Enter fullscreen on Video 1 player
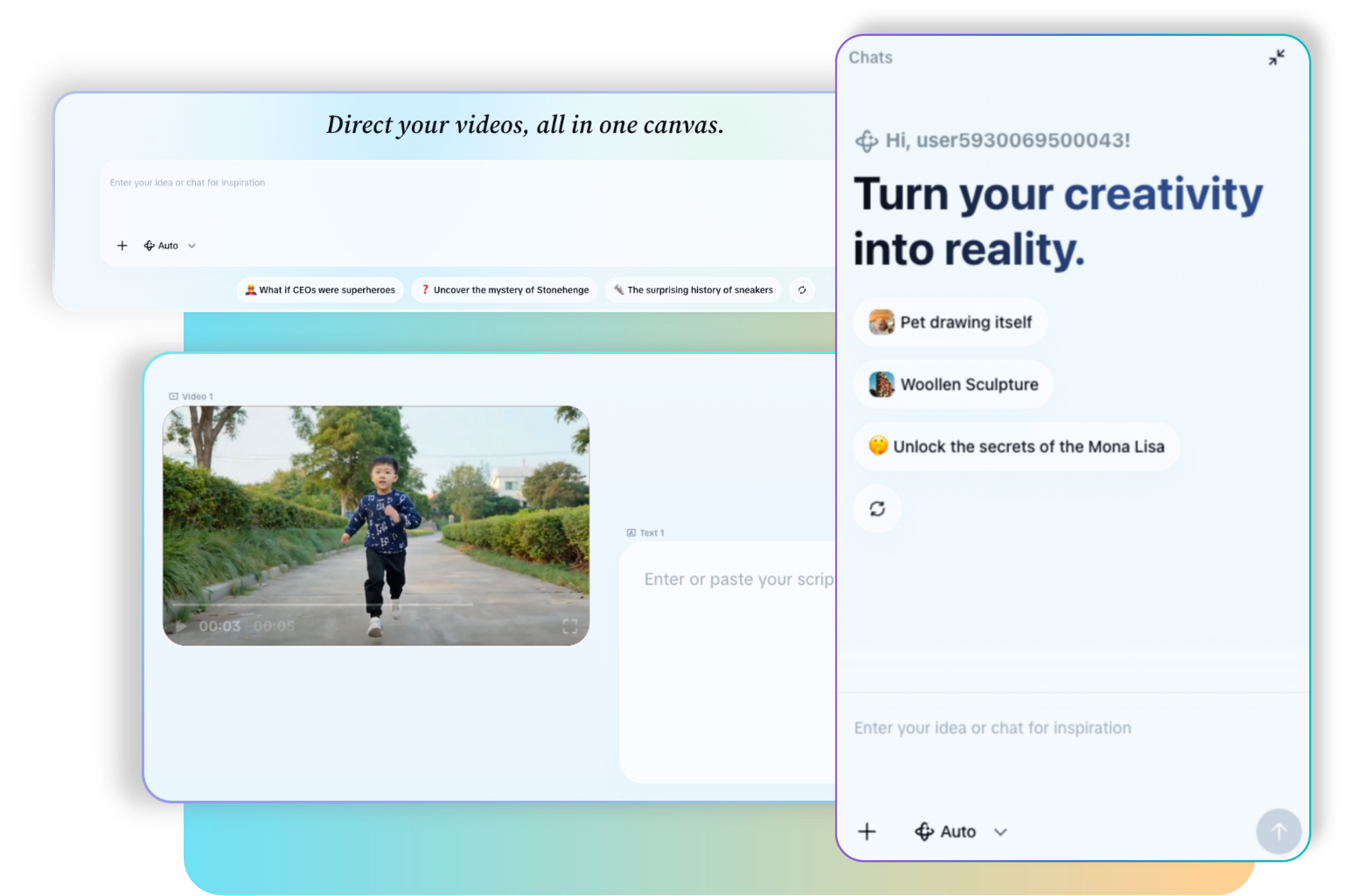Viewport: 1346px width, 896px height. (x=569, y=626)
